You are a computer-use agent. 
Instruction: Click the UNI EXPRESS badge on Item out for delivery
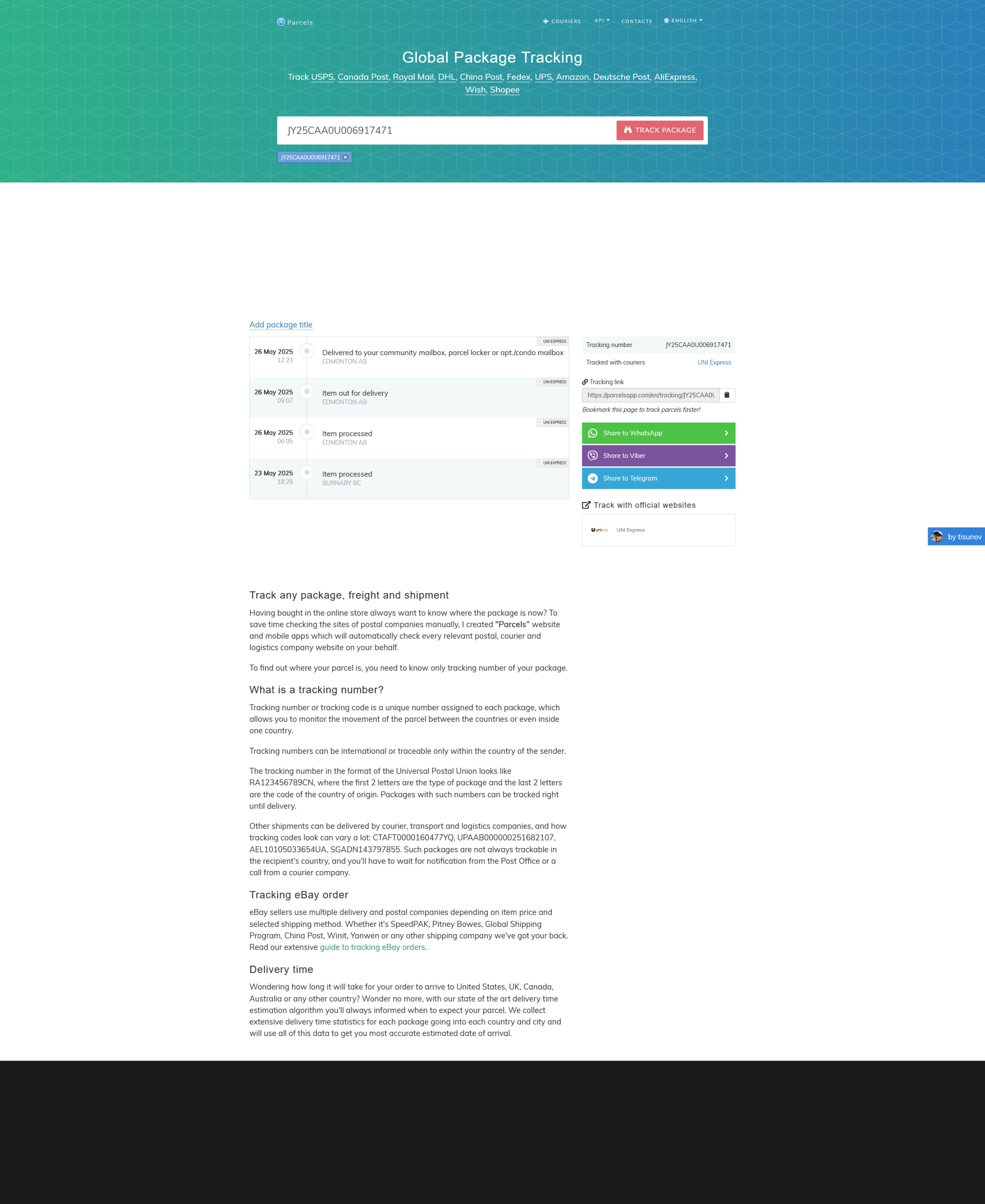click(553, 382)
